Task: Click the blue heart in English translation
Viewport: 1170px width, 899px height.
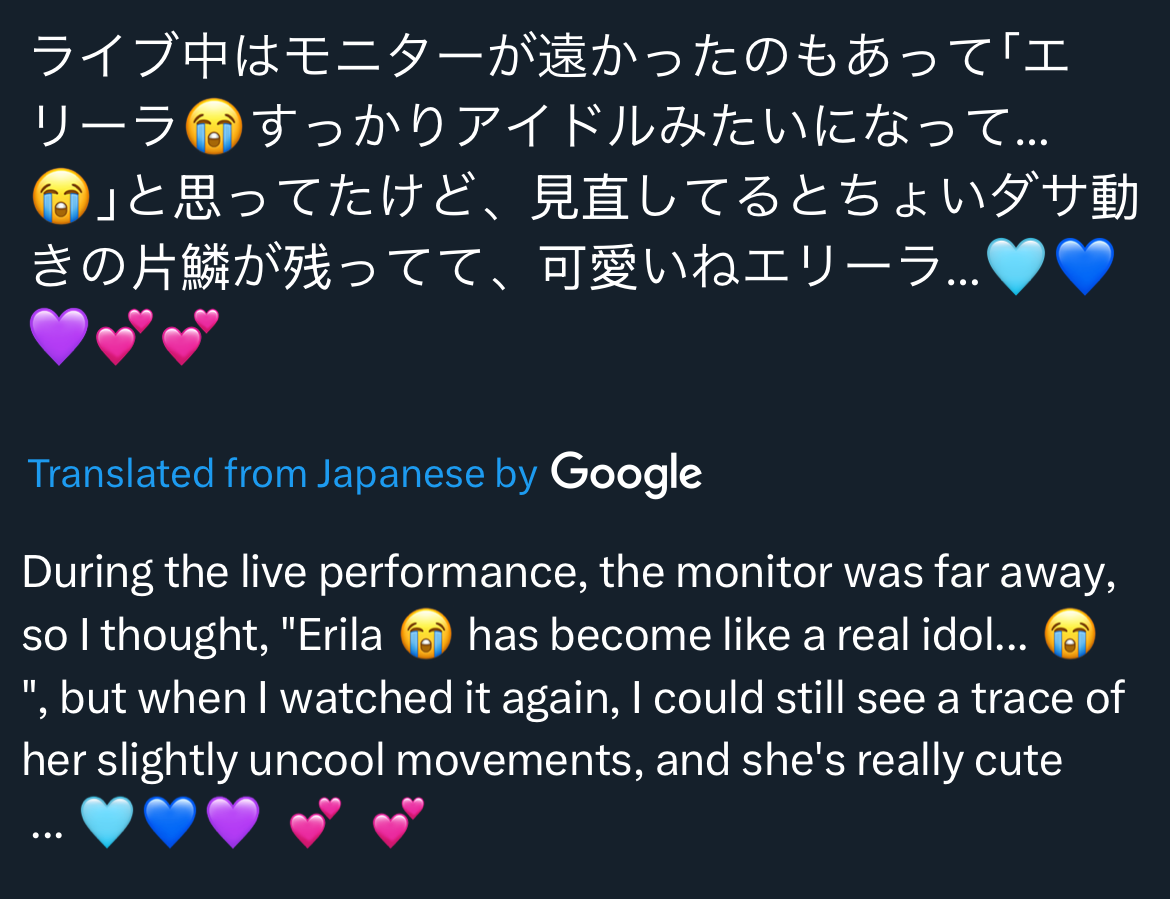Action: [x=170, y=822]
